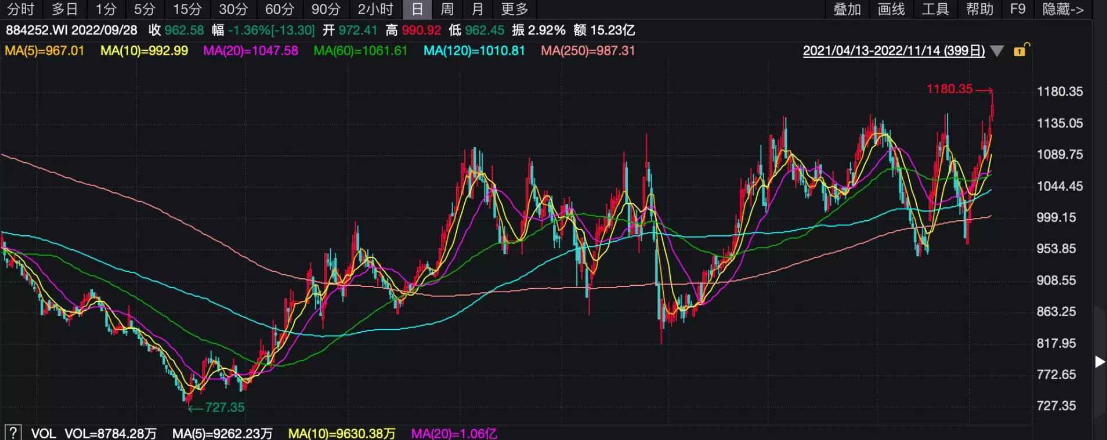Click the MA(250)=987.31 indicator label
This screenshot has height=440, width=1107.
click(x=588, y=51)
